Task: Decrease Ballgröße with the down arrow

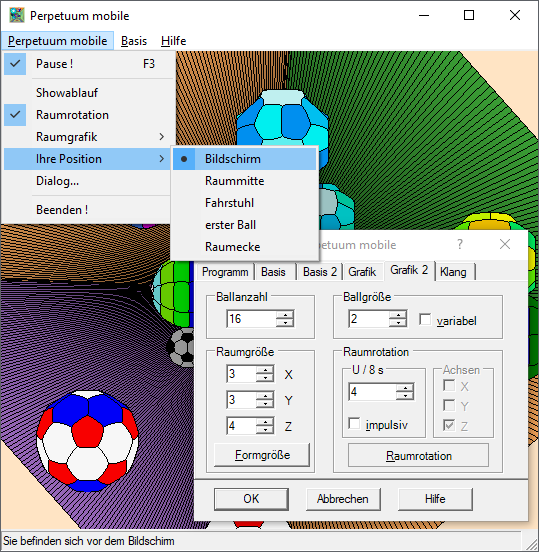Action: pyautogui.click(x=398, y=323)
